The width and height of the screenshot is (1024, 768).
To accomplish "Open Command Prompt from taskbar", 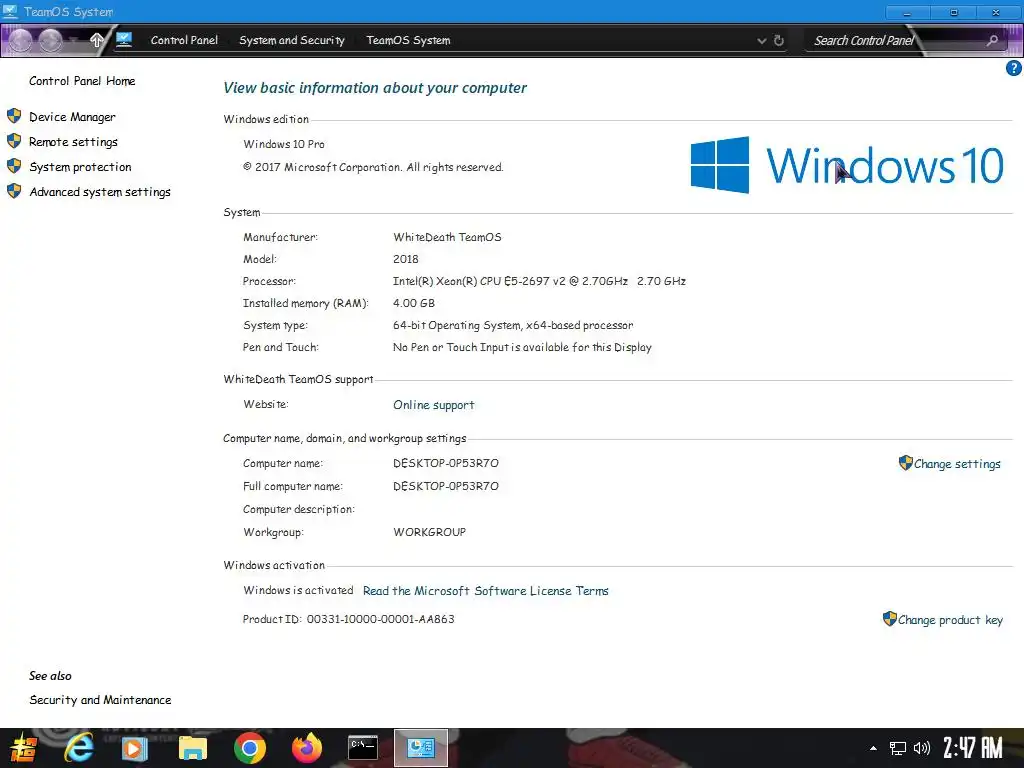I will [362, 748].
